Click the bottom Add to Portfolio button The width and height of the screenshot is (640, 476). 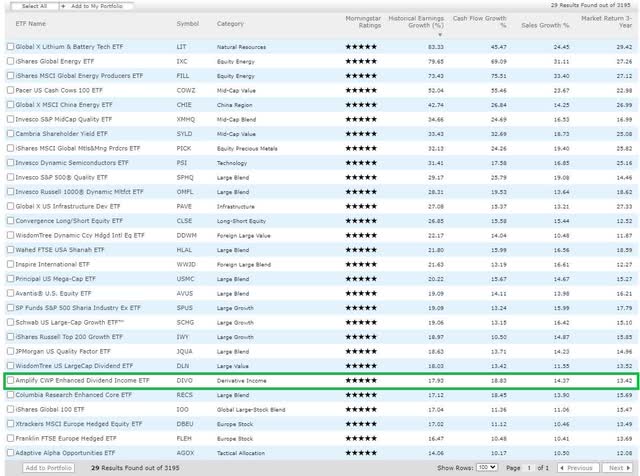(x=49, y=468)
